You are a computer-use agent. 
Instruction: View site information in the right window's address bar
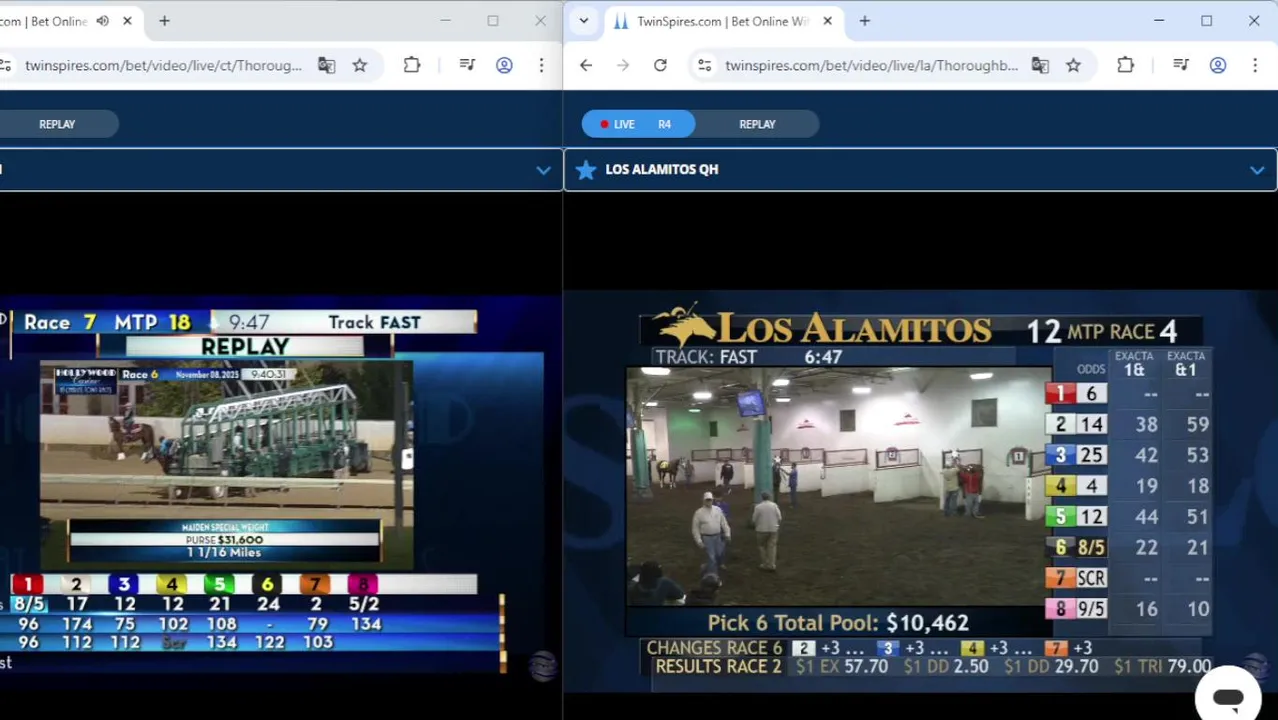705,65
